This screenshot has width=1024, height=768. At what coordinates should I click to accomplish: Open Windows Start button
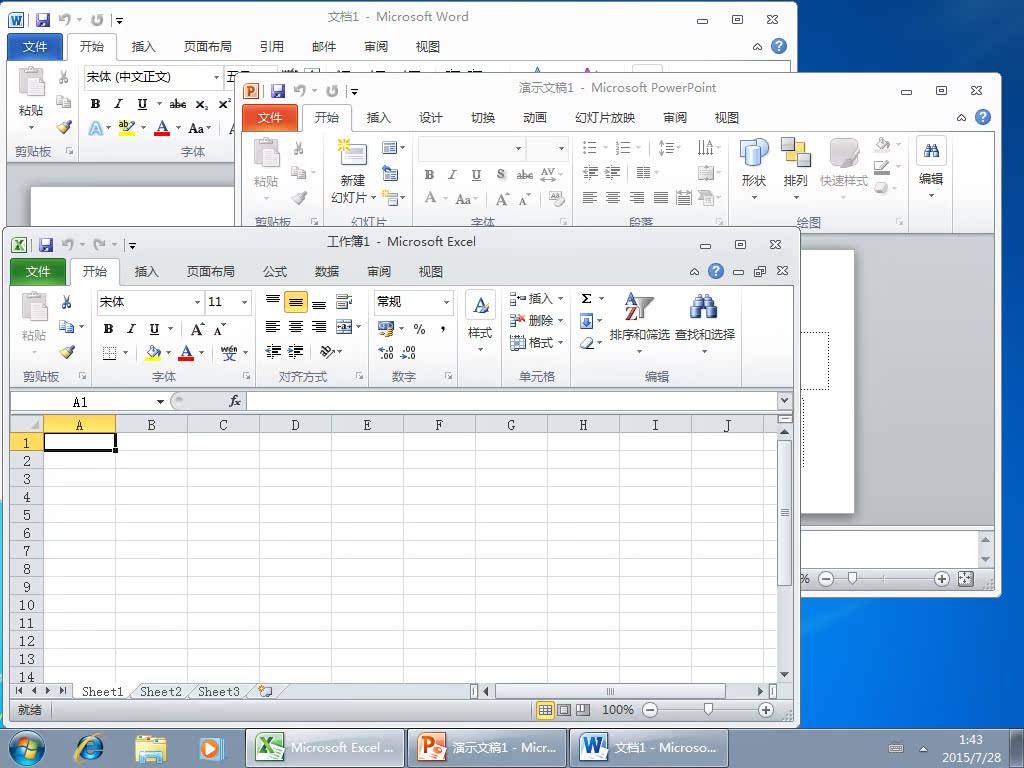(x=27, y=748)
